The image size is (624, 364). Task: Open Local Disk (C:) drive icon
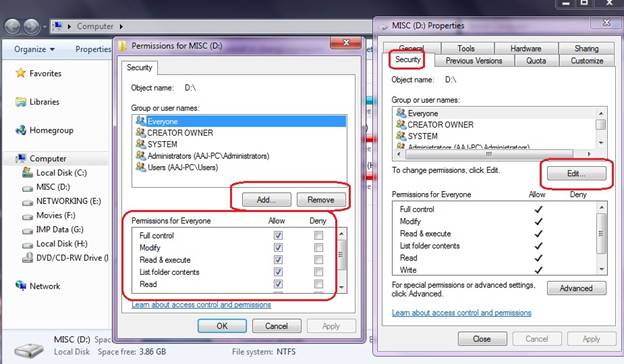27,172
